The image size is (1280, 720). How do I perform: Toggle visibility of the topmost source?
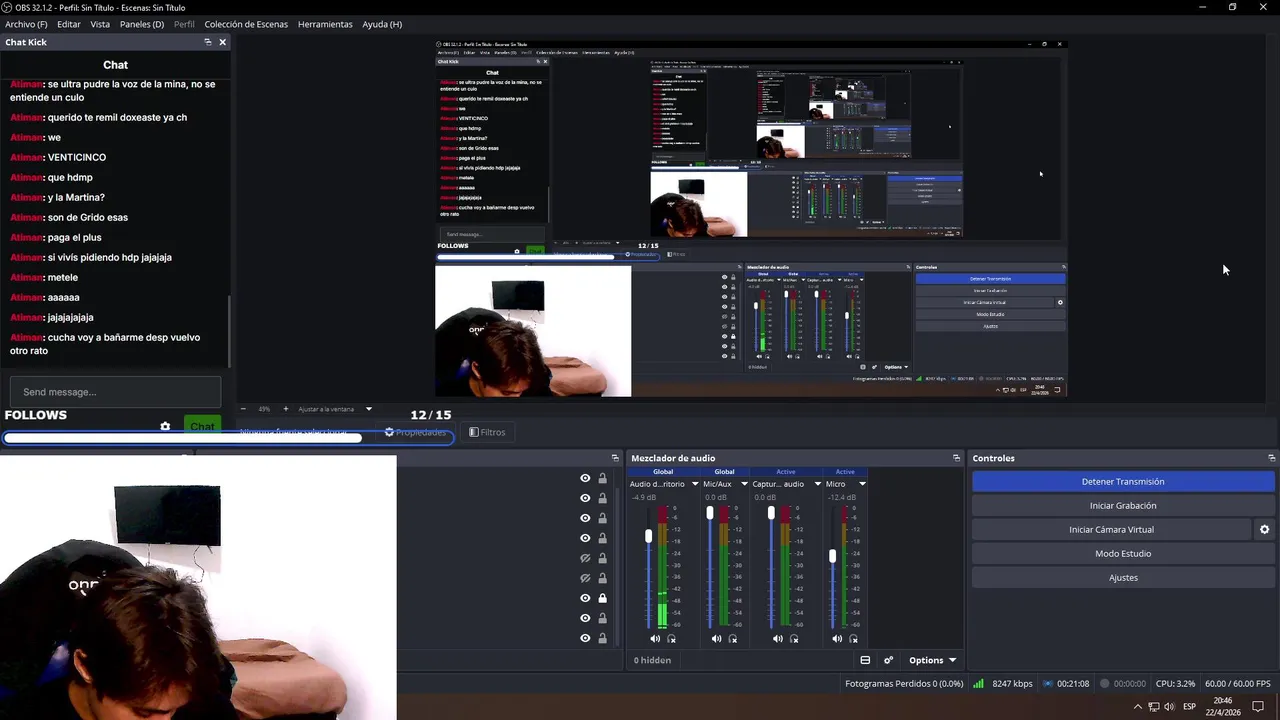(585, 478)
